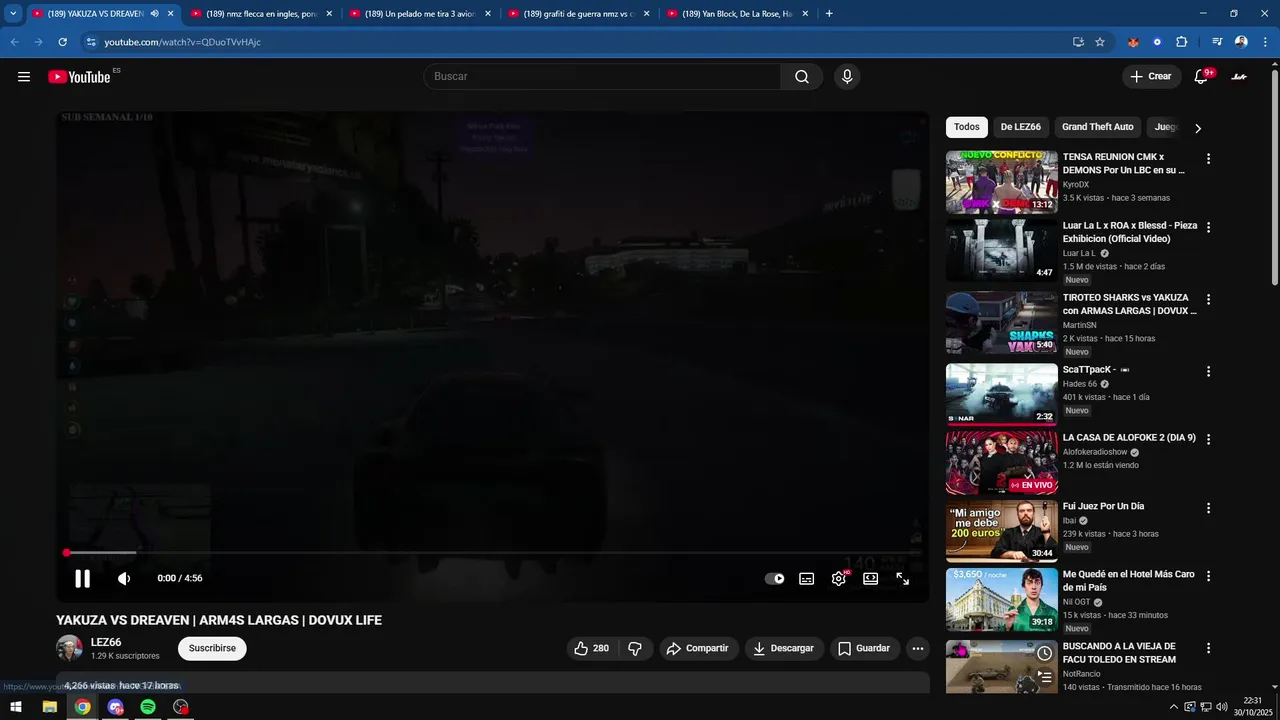Seek along the video progress bar
Viewport: 1280px width, 720px height.
pyautogui.click(x=493, y=553)
